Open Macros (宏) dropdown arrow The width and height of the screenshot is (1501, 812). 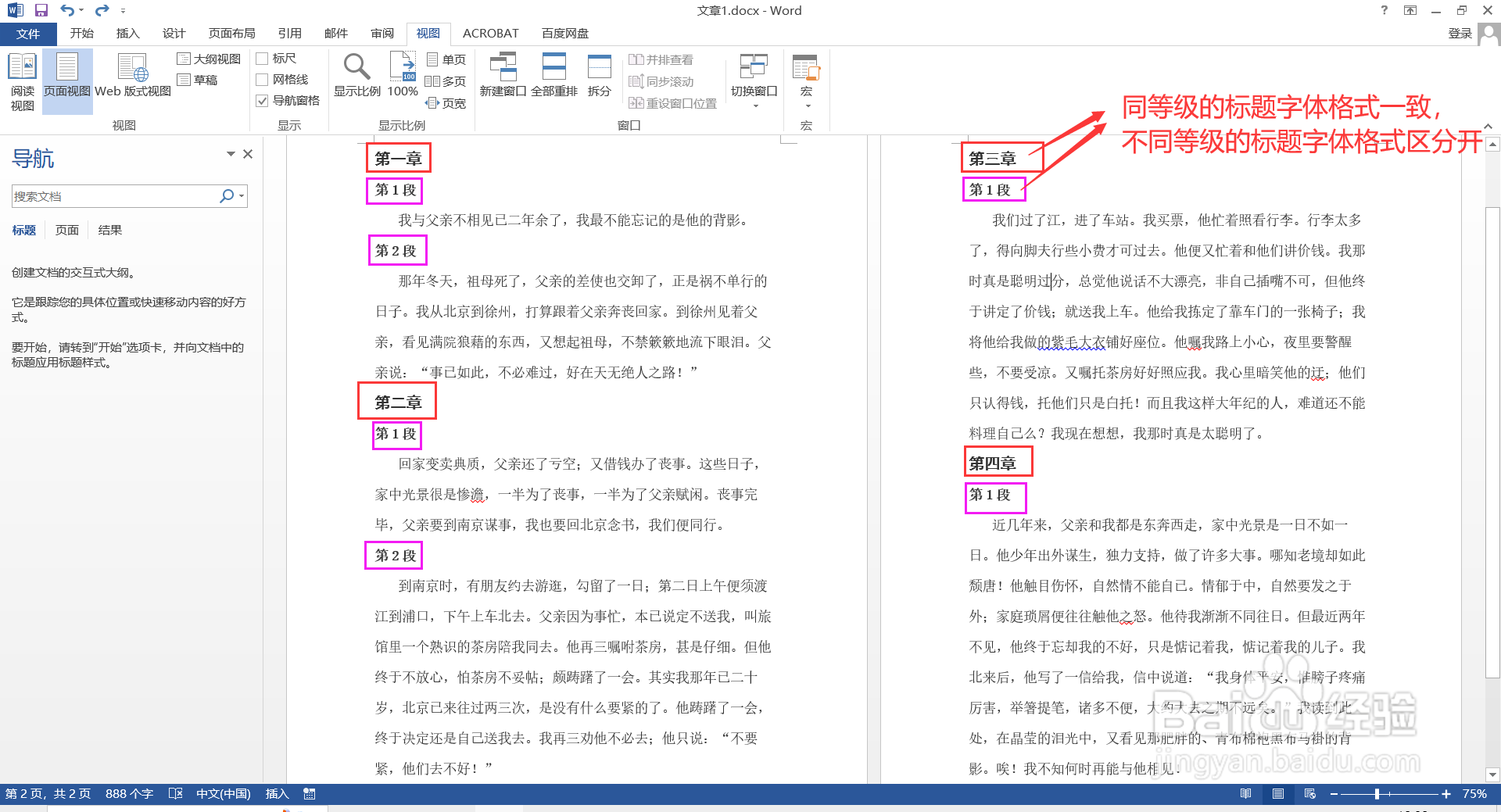click(x=807, y=105)
